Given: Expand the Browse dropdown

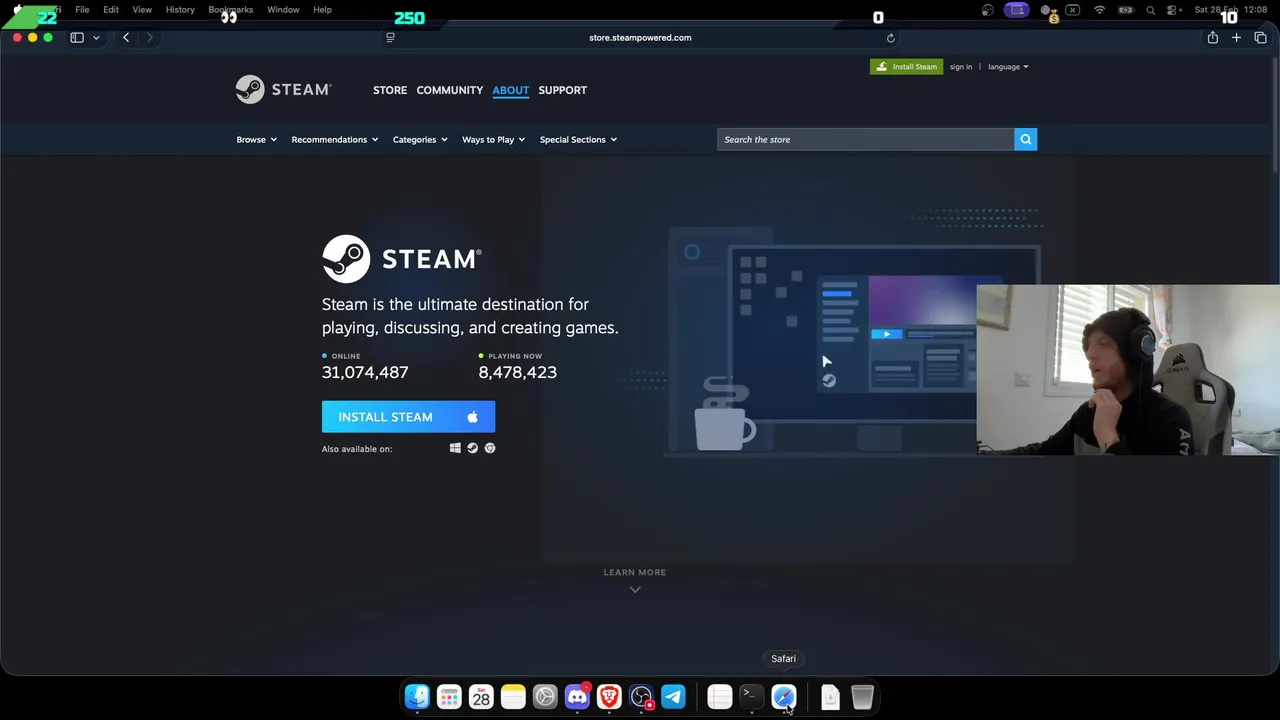Looking at the screenshot, I should pos(256,139).
